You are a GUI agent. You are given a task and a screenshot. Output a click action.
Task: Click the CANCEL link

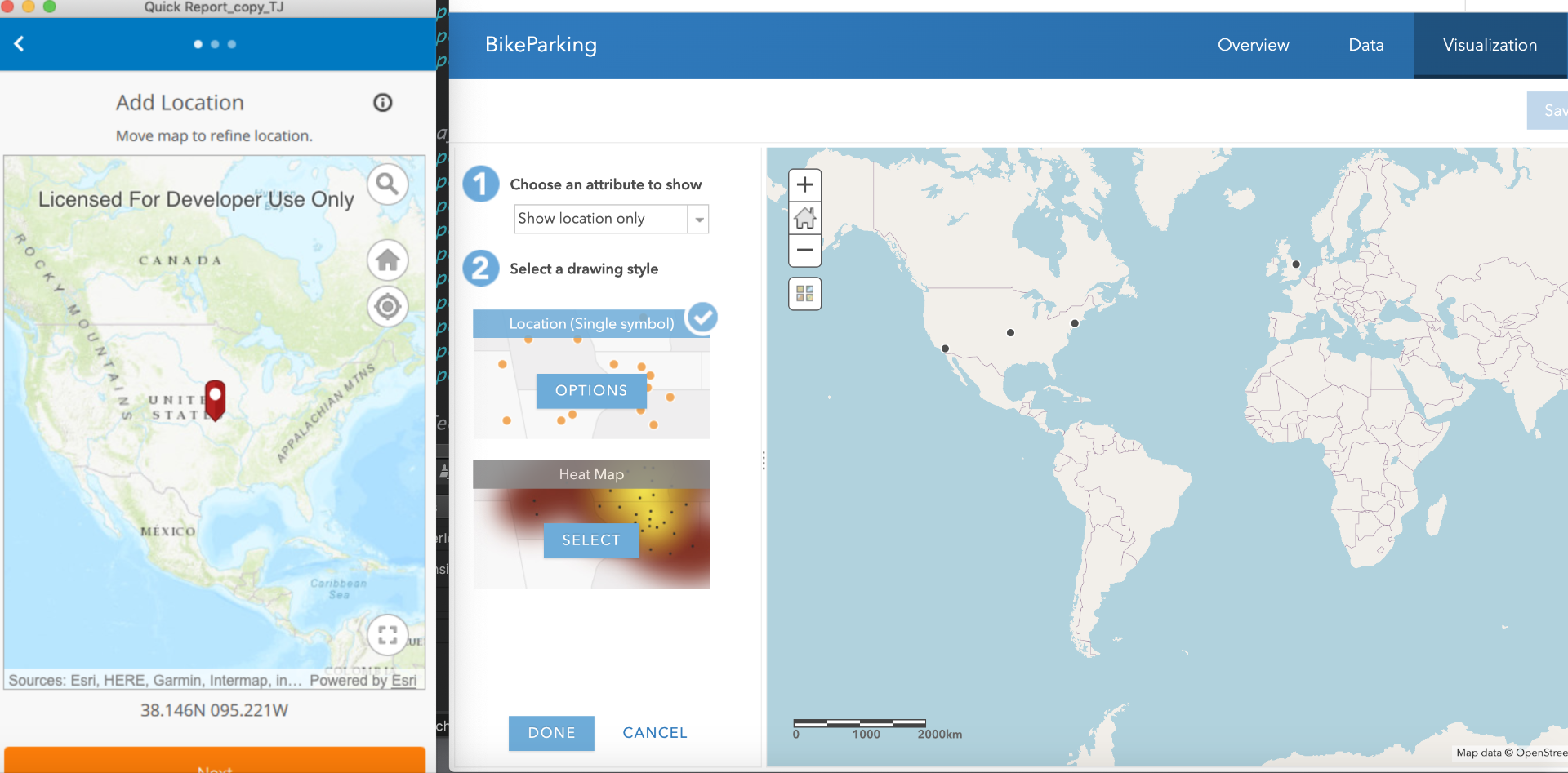tap(655, 733)
